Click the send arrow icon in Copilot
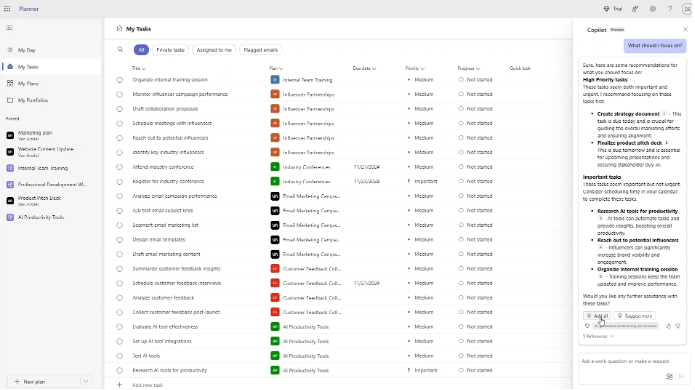Screen dimensions: 695x390 point(682,377)
